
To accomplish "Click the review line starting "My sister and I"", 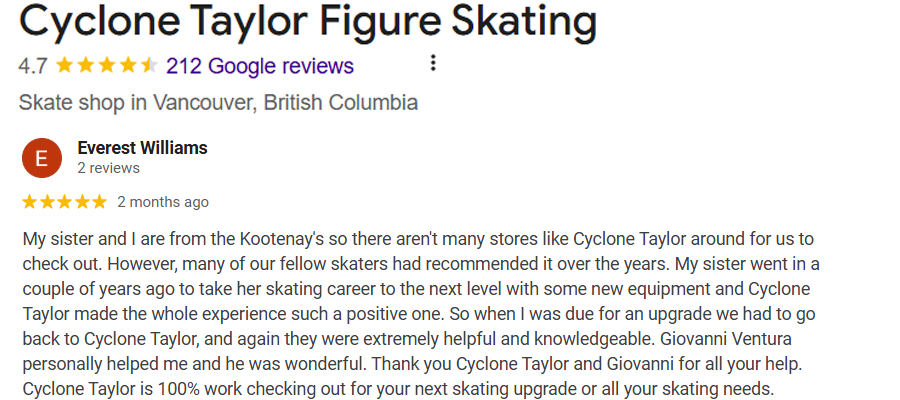I will 418,240.
